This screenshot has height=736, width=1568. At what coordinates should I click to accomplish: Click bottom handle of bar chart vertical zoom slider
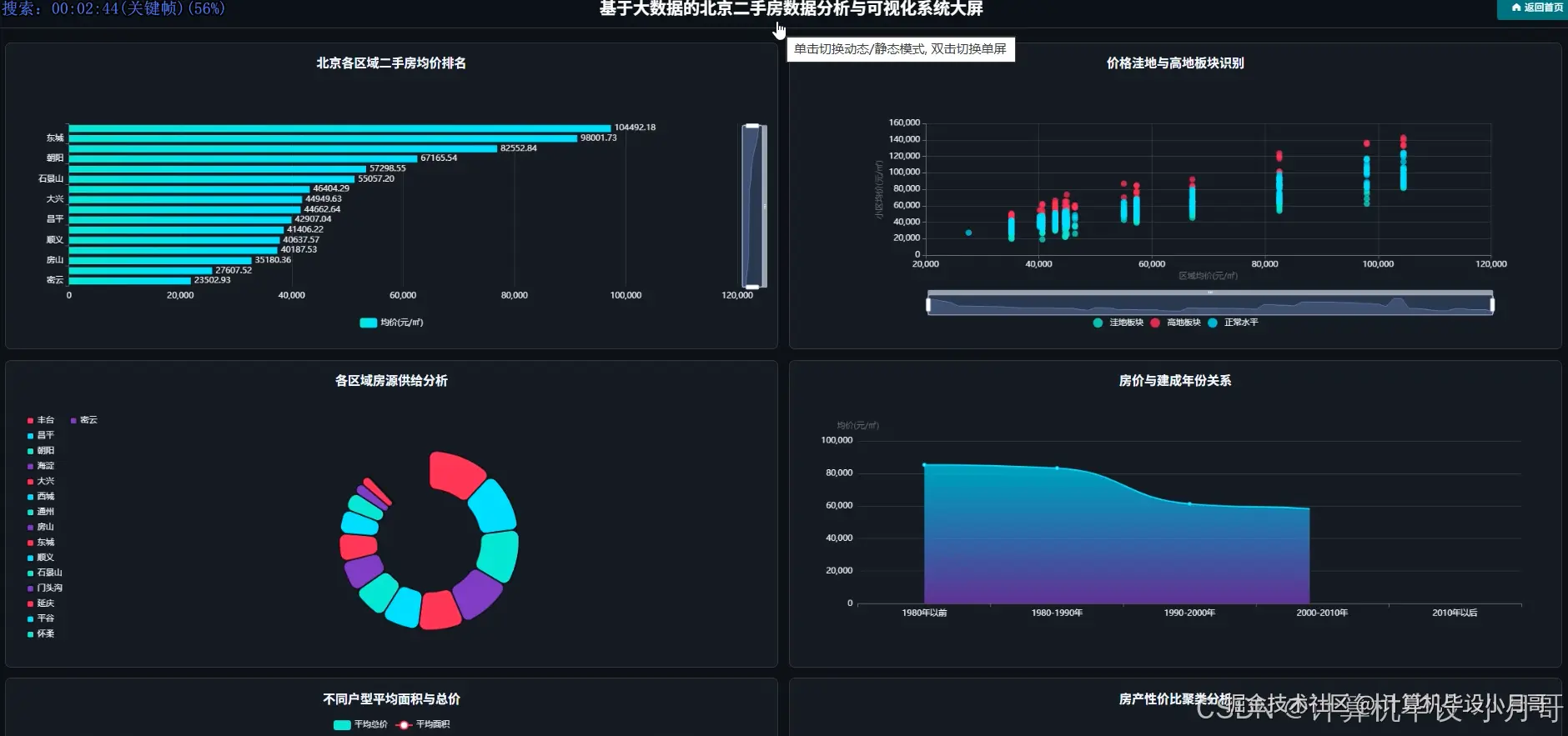[752, 287]
